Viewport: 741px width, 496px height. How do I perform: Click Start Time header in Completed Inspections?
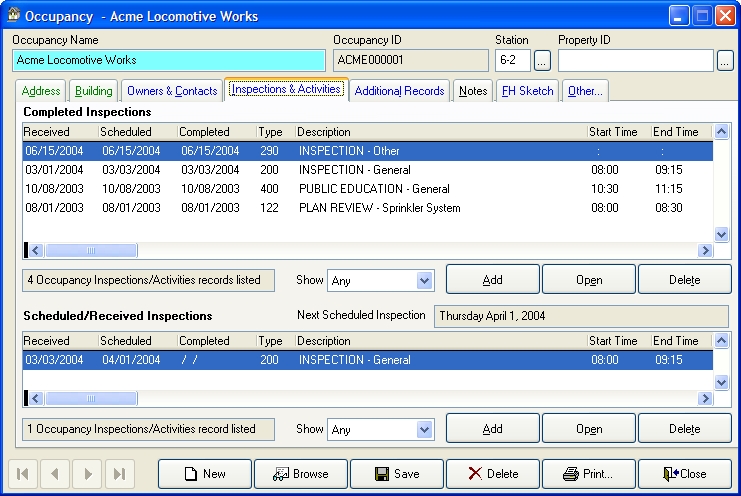[x=619, y=132]
